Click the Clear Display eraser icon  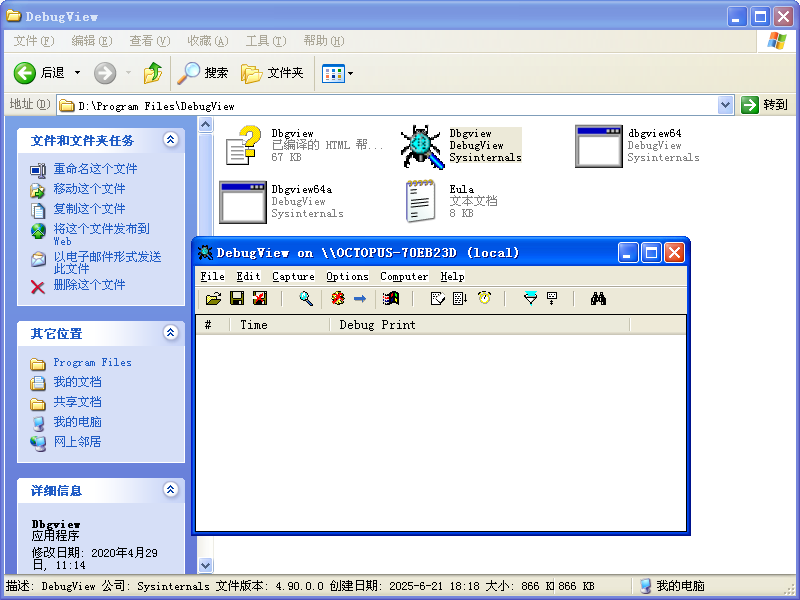[437, 298]
